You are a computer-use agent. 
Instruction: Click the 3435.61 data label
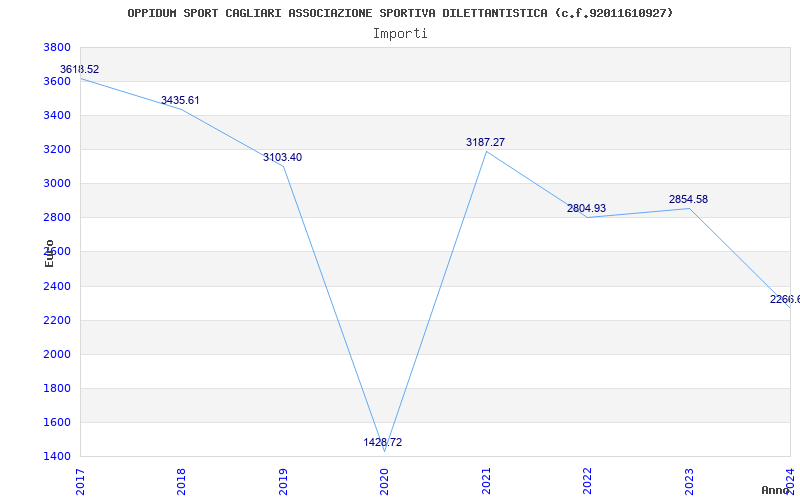[x=180, y=101]
